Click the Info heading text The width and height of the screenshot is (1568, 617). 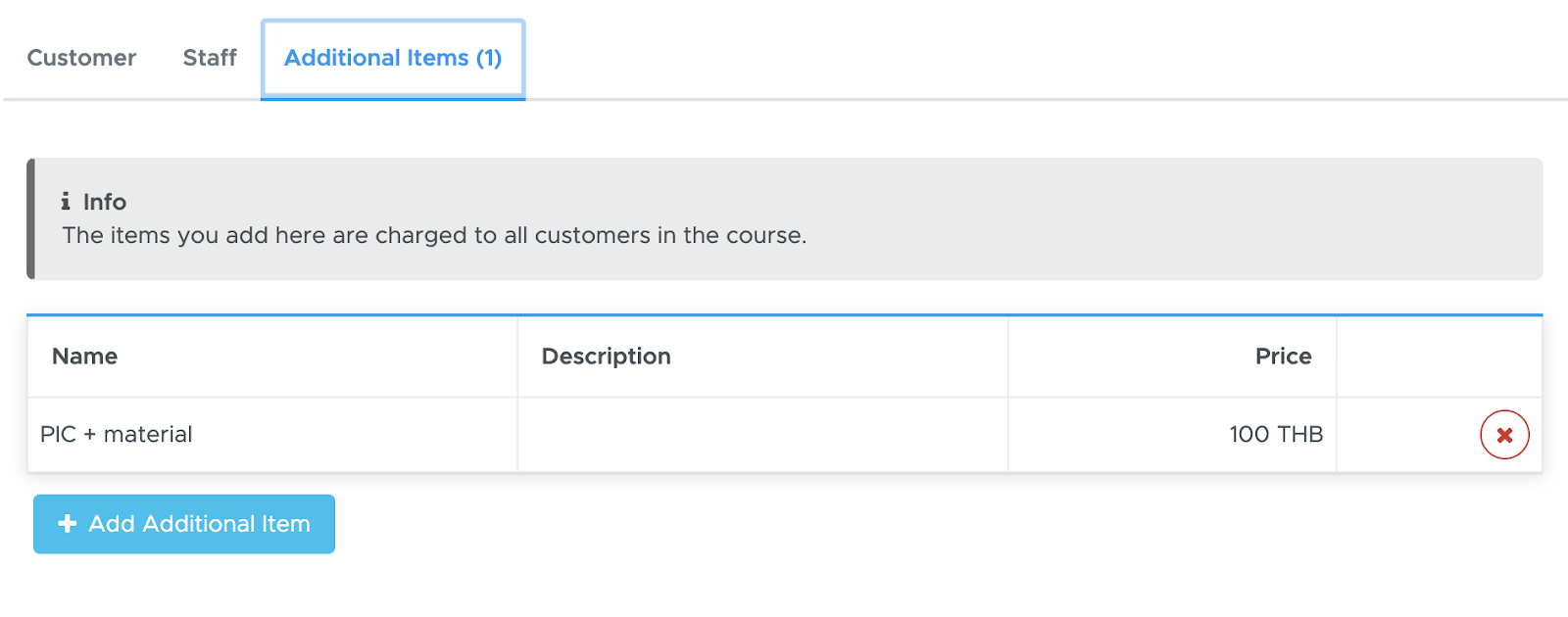(x=105, y=202)
